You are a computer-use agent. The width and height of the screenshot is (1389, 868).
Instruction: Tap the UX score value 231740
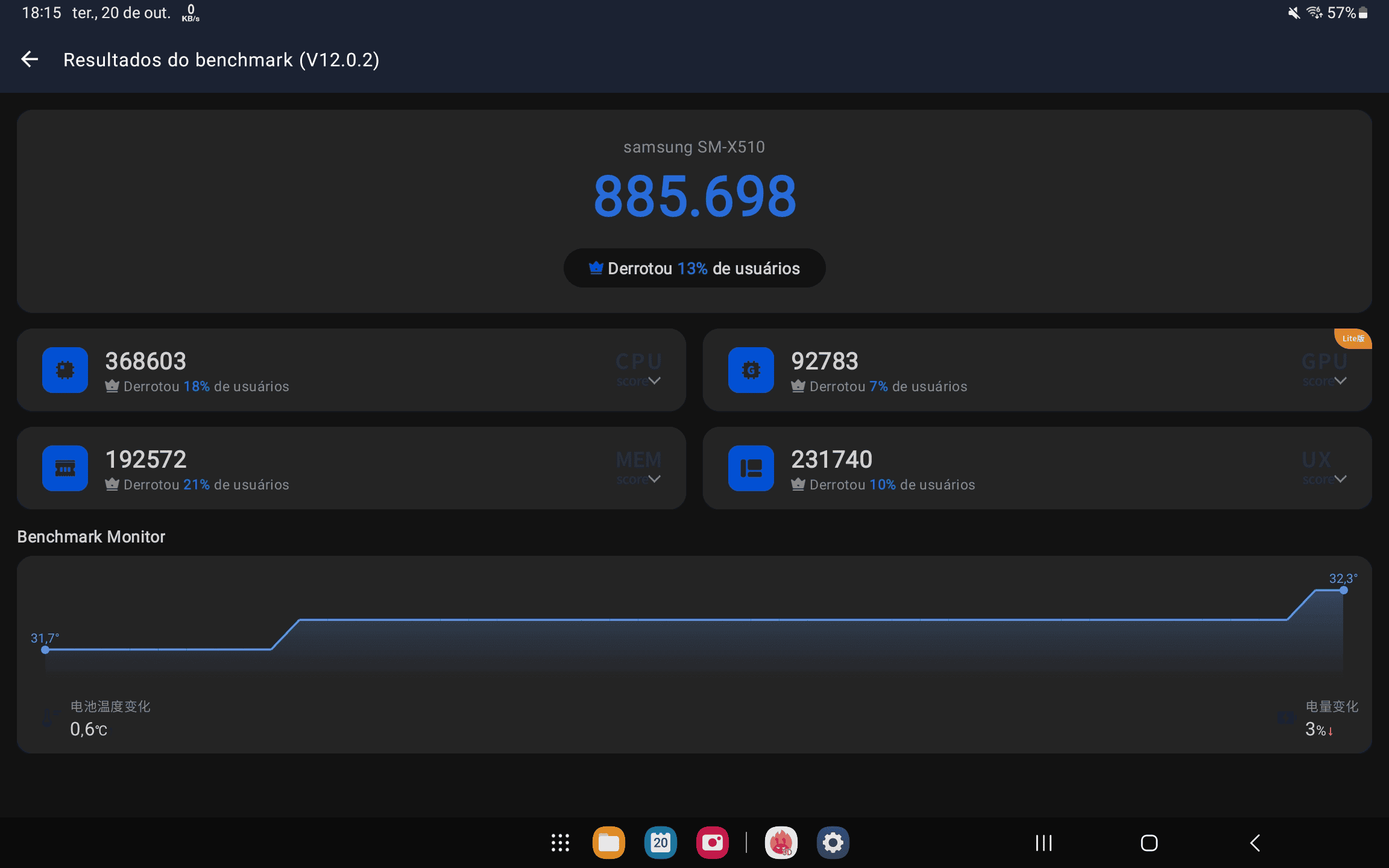point(832,459)
